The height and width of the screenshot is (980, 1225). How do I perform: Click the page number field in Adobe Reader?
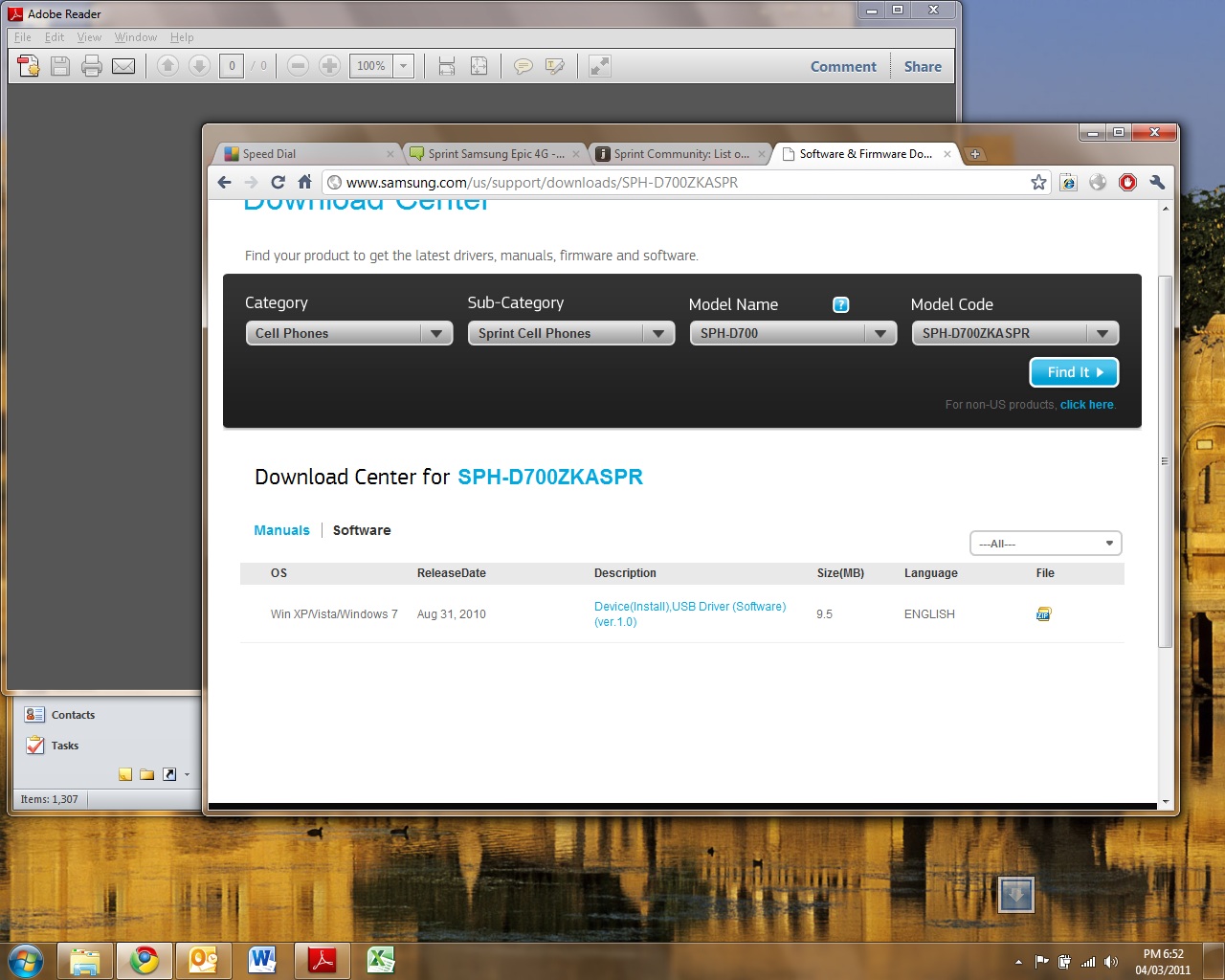pos(232,66)
